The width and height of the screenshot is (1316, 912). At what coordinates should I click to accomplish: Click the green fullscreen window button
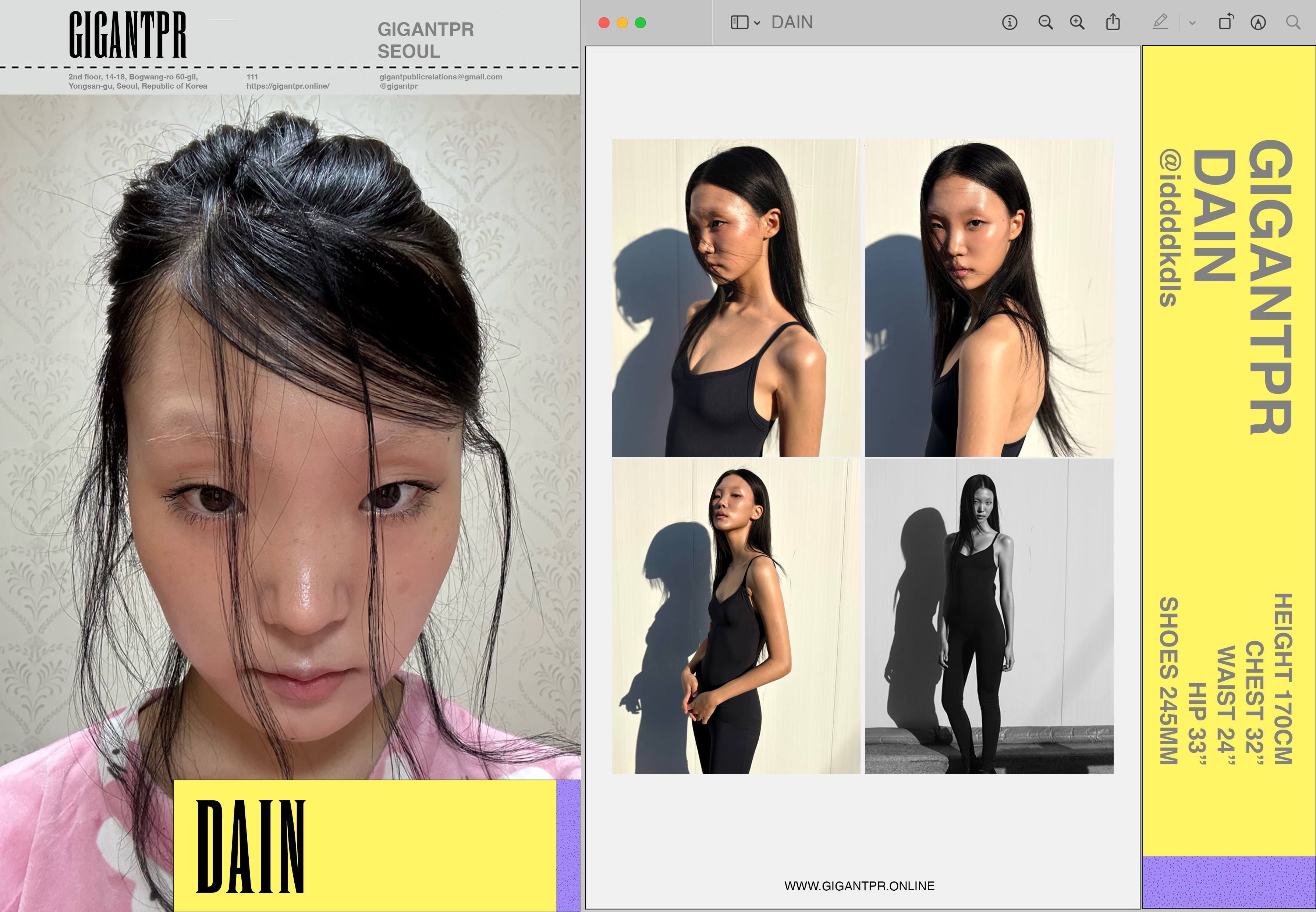640,23
